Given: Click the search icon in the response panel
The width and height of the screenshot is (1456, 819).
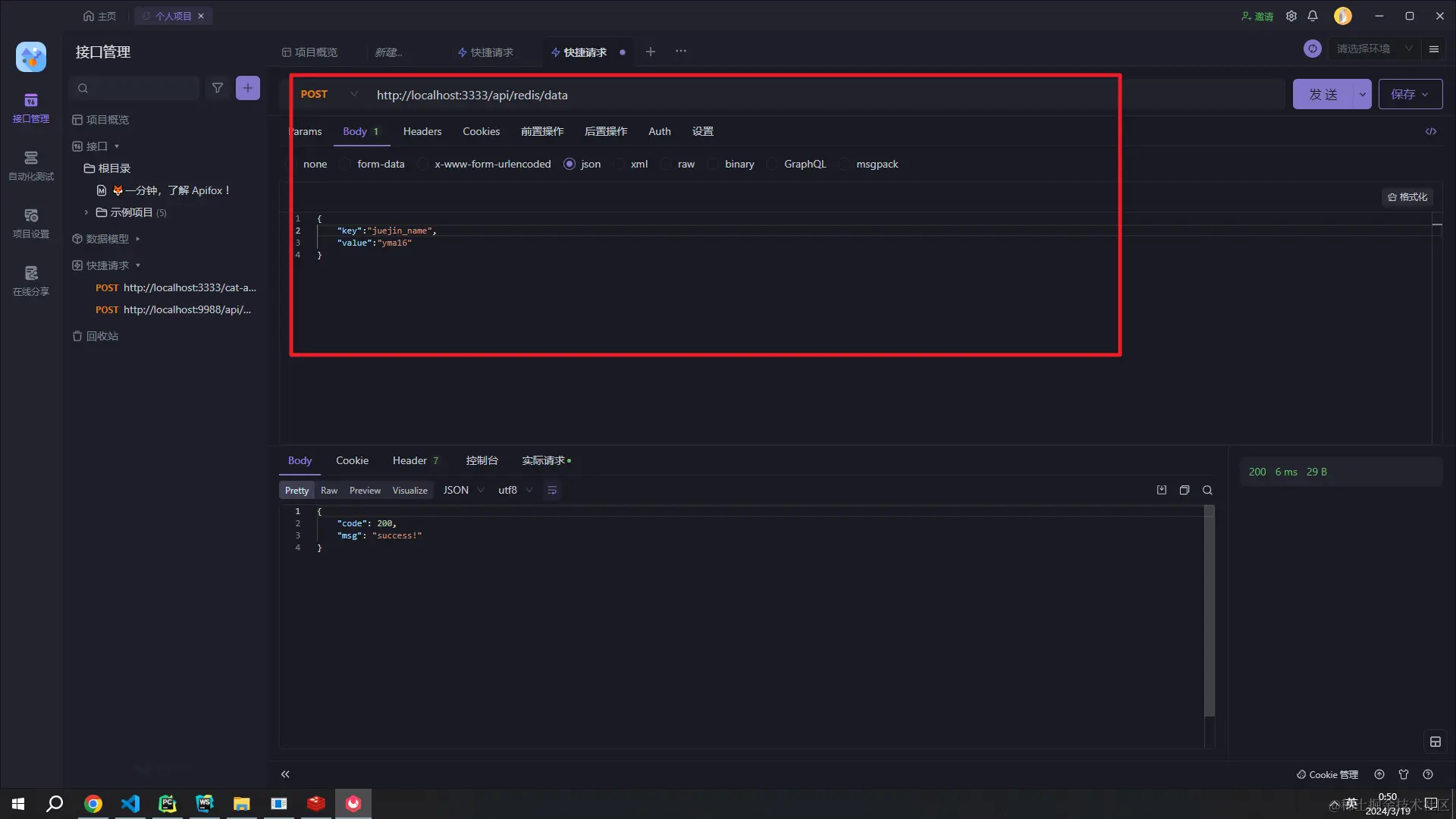Looking at the screenshot, I should coord(1207,490).
